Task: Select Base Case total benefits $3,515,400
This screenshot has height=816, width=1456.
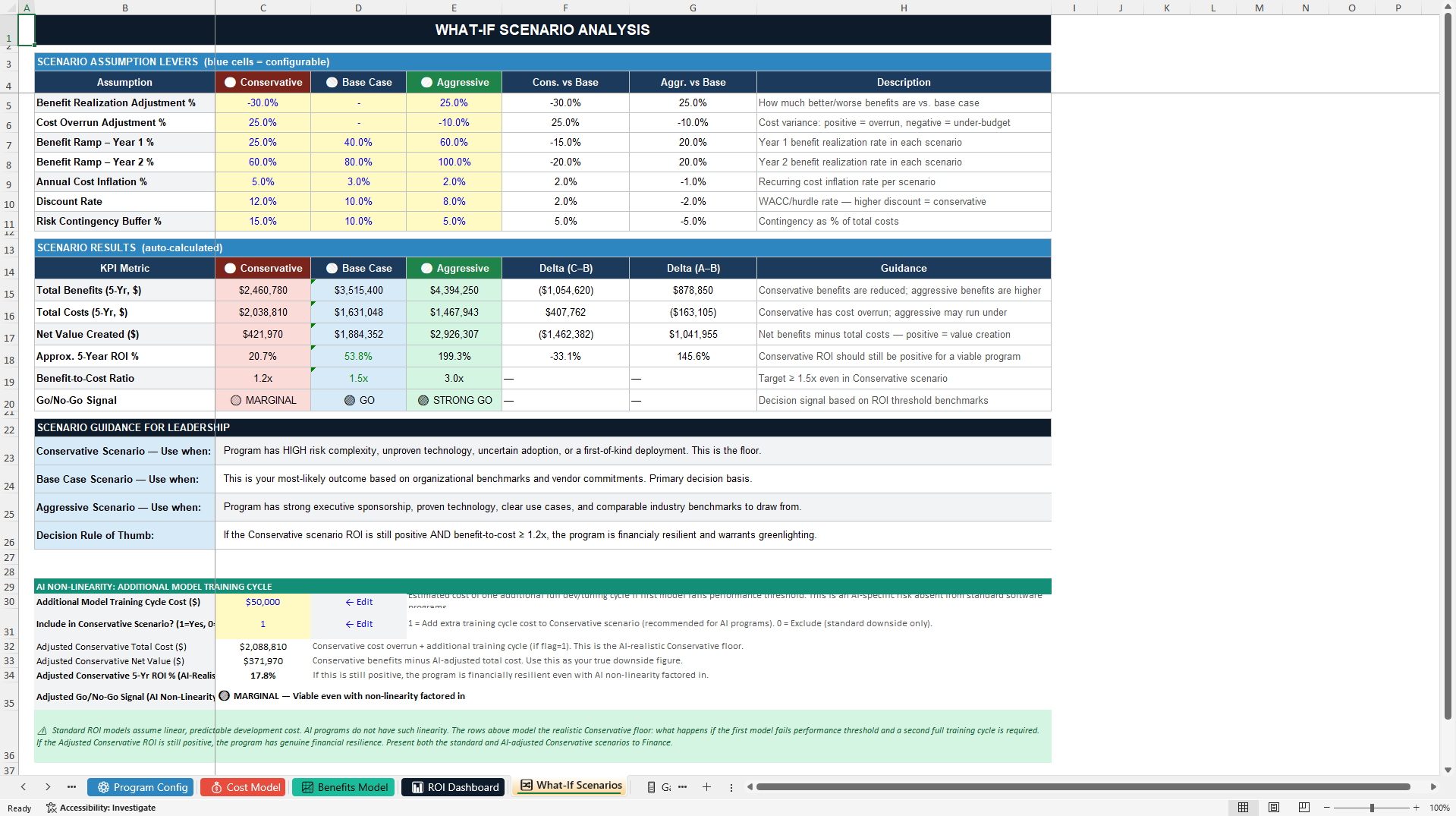Action: tap(359, 290)
